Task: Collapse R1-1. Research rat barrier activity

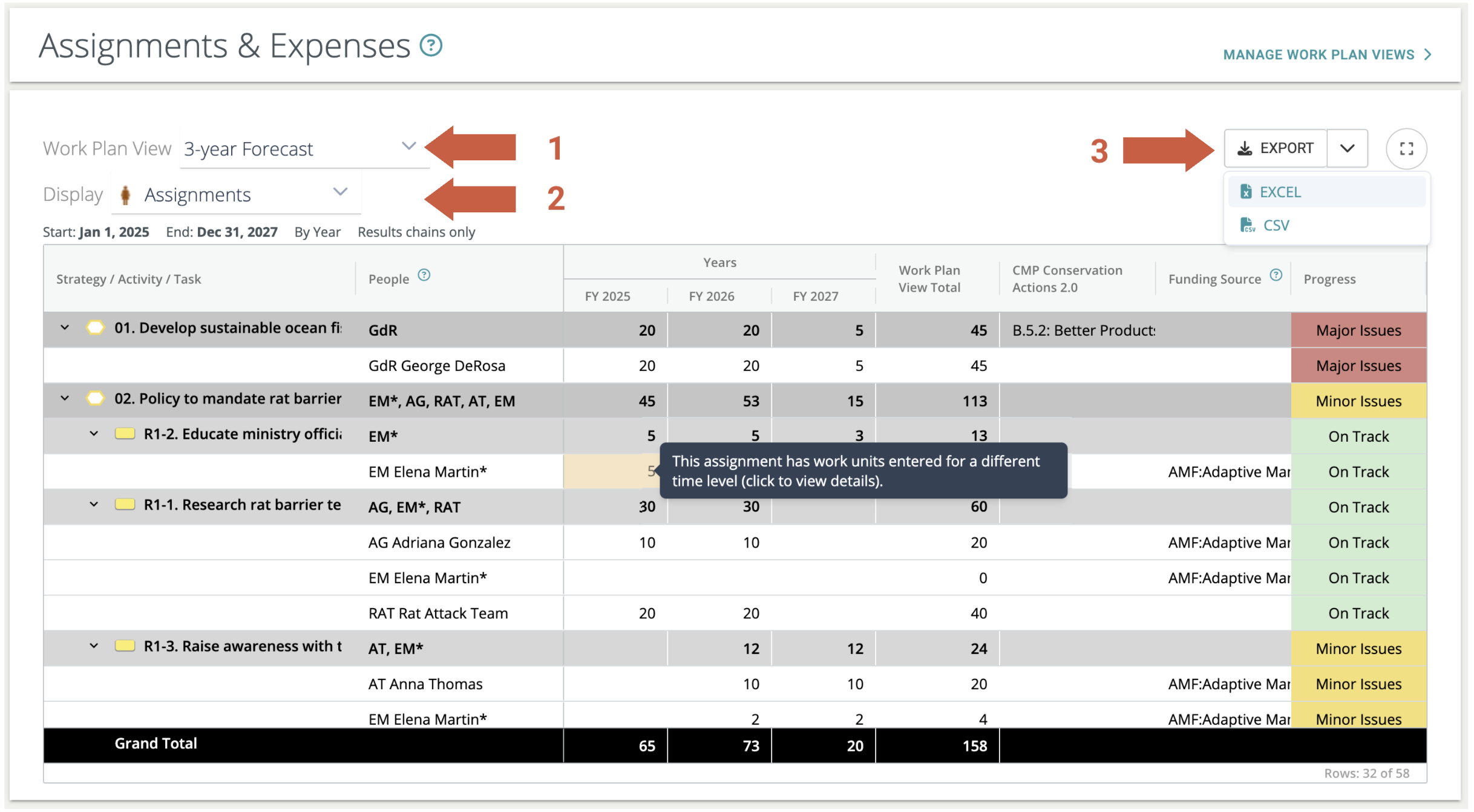Action: click(x=94, y=505)
